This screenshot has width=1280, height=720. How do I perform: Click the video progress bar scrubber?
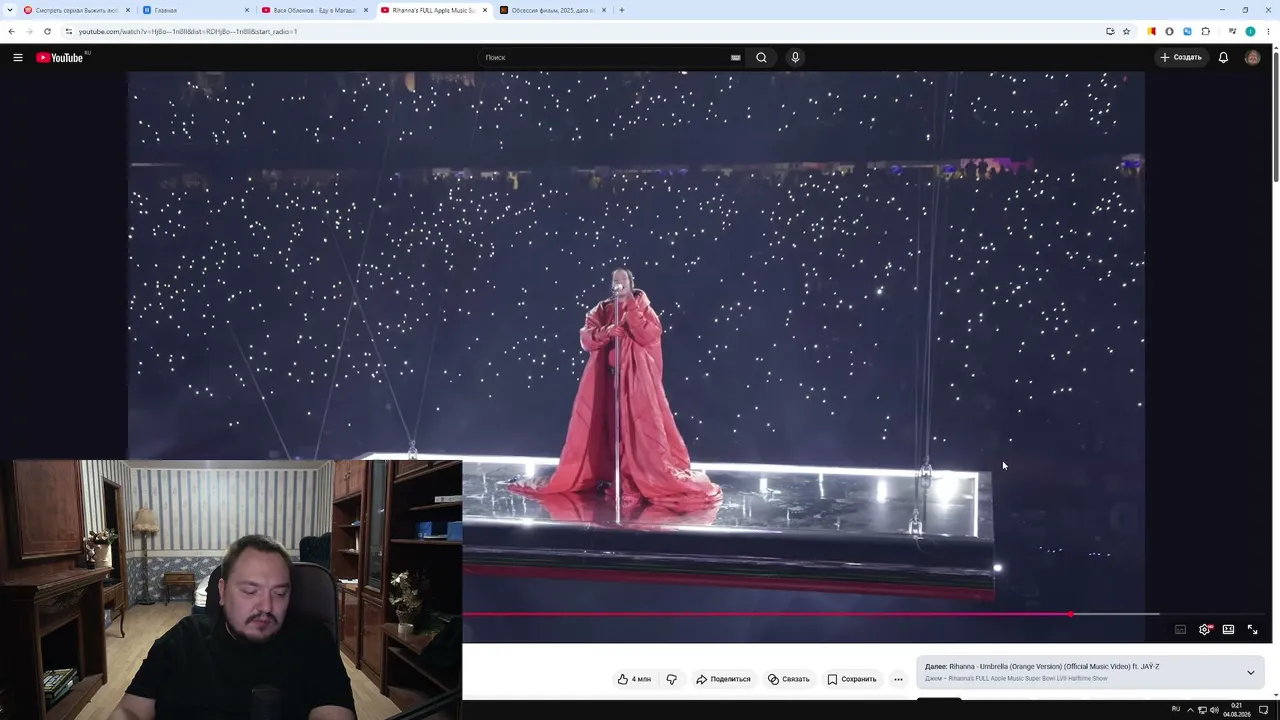[x=1070, y=614]
